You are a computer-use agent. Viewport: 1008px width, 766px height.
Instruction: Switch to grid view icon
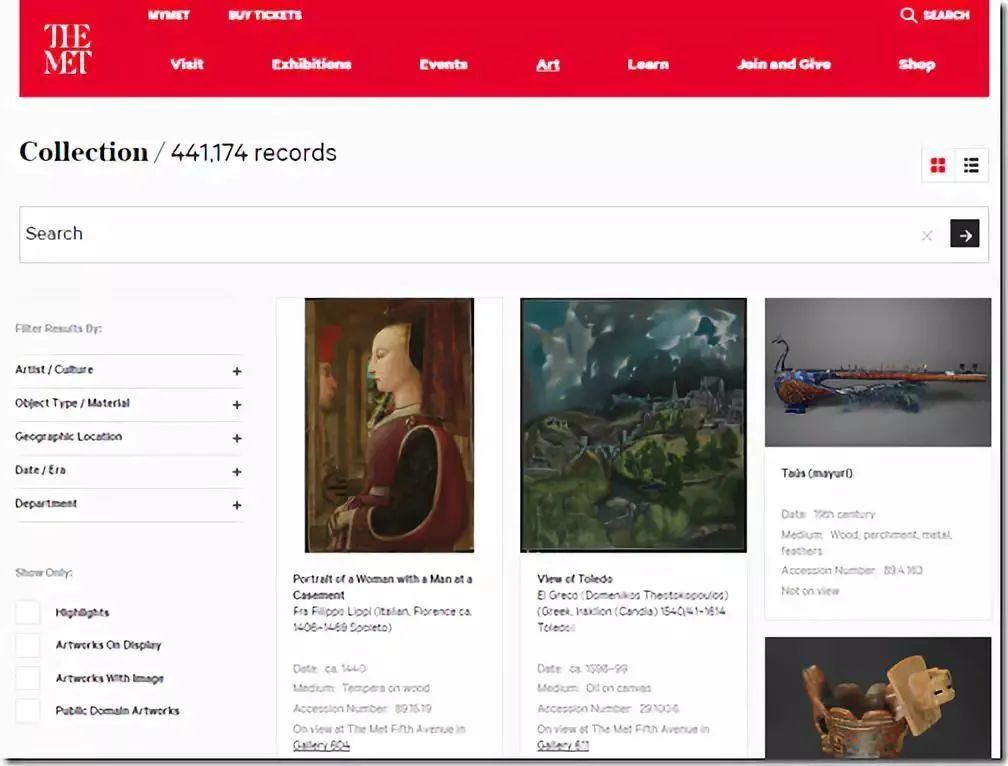pyautogui.click(x=938, y=165)
